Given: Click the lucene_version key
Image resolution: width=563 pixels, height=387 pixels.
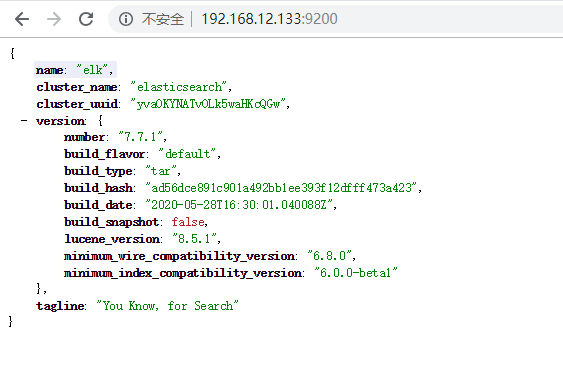Looking at the screenshot, I should coord(112,239).
